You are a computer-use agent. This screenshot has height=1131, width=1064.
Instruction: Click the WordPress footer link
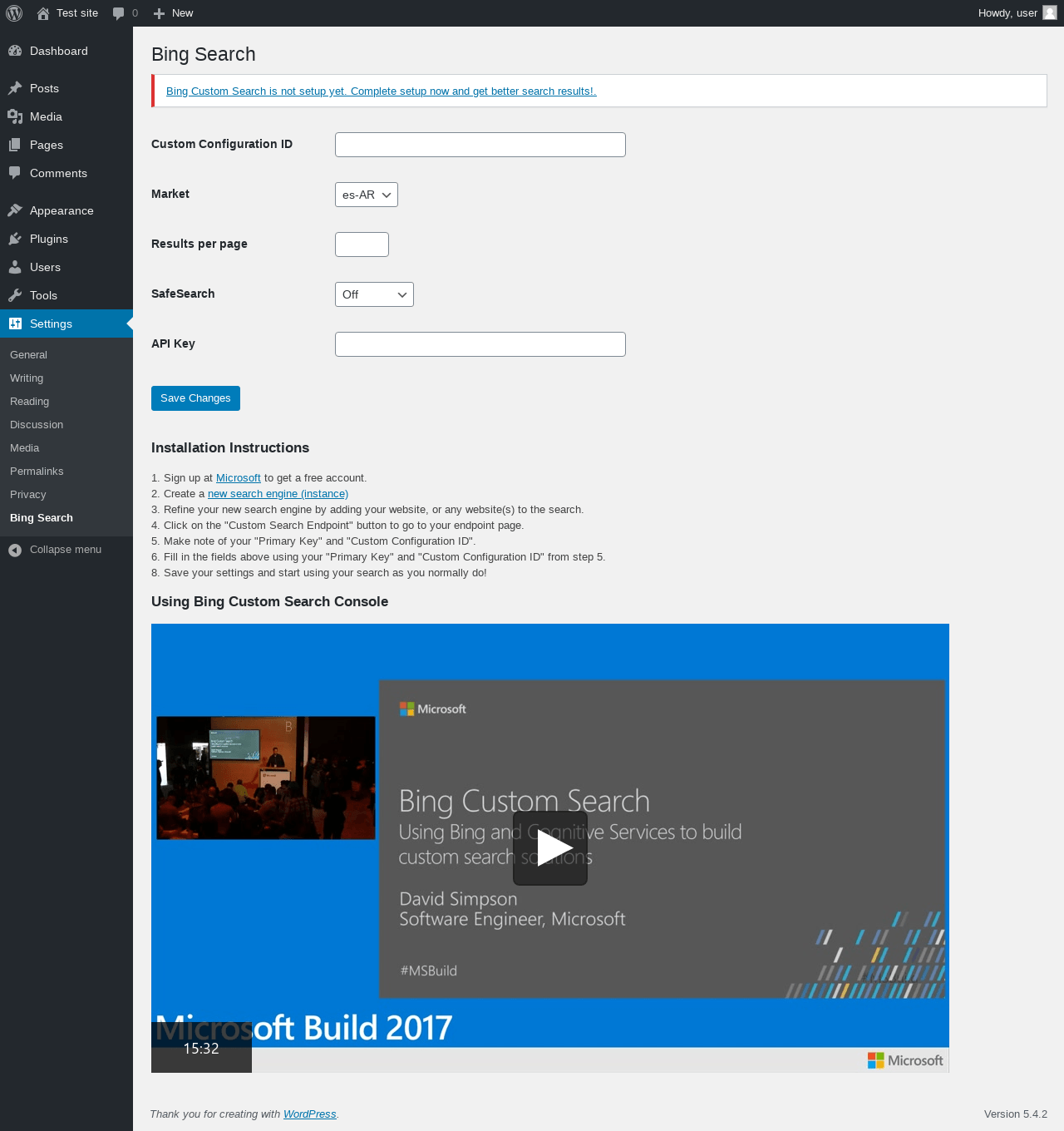click(310, 1114)
